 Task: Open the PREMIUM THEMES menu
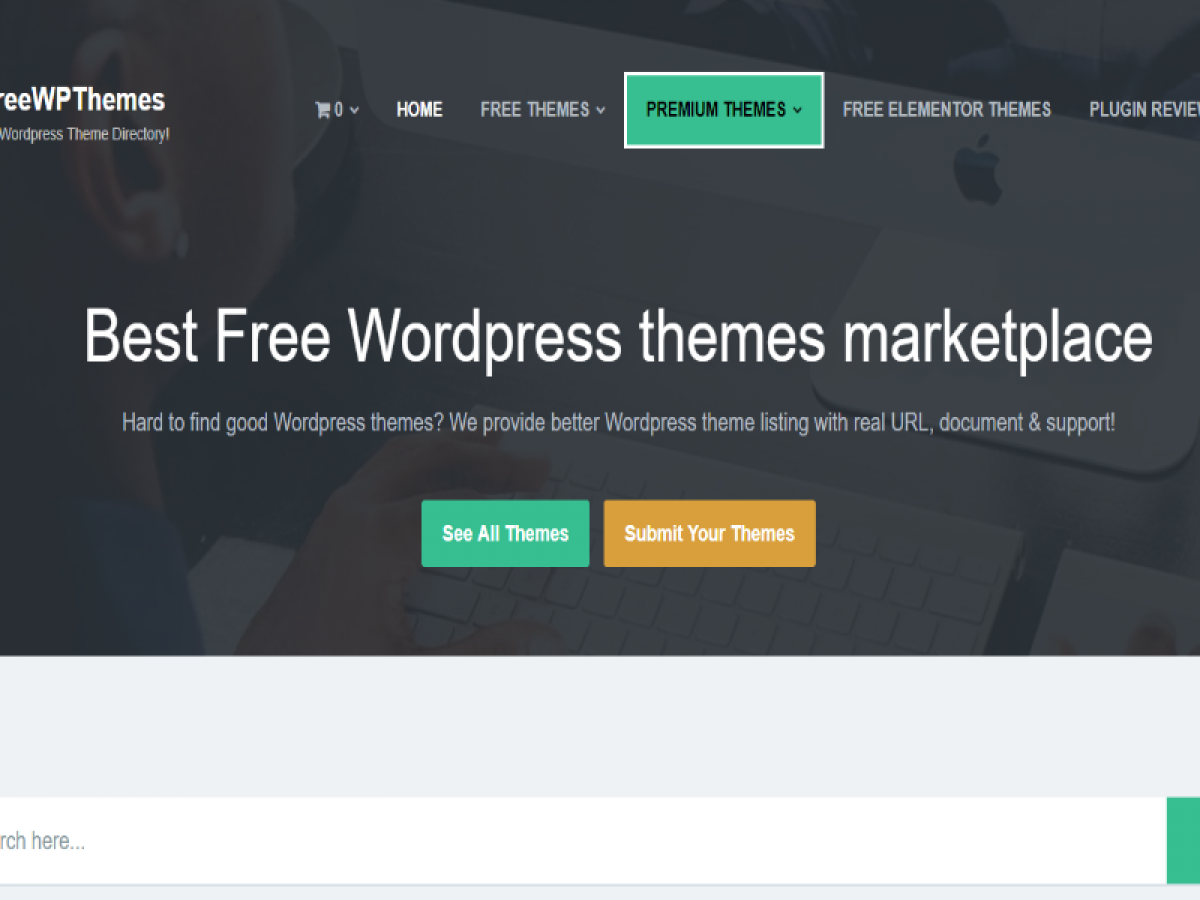click(724, 110)
